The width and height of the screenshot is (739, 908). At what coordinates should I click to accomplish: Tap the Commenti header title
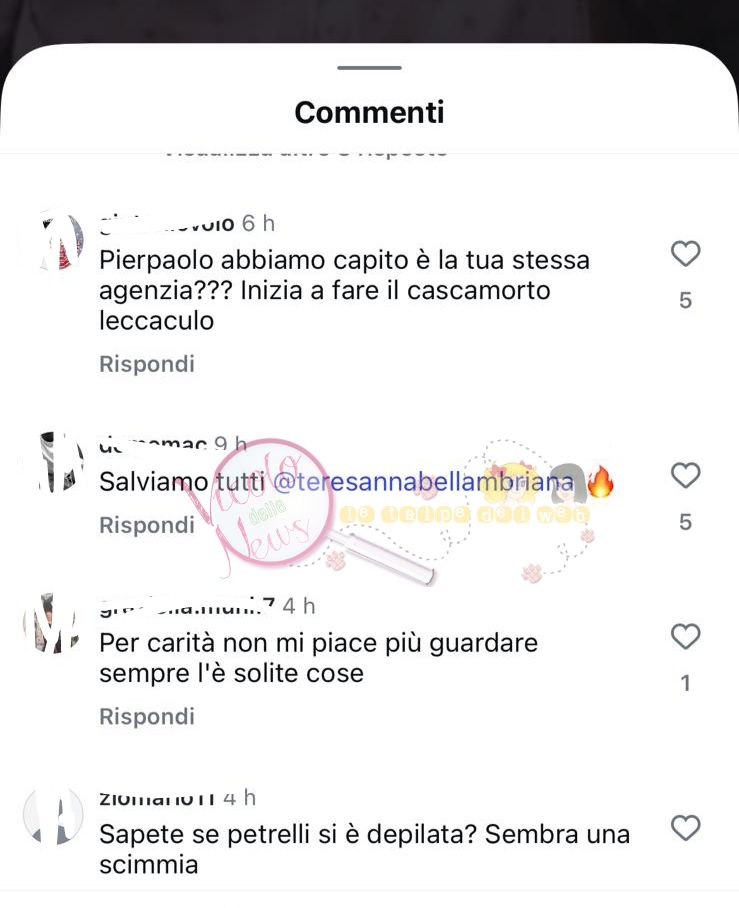(370, 112)
